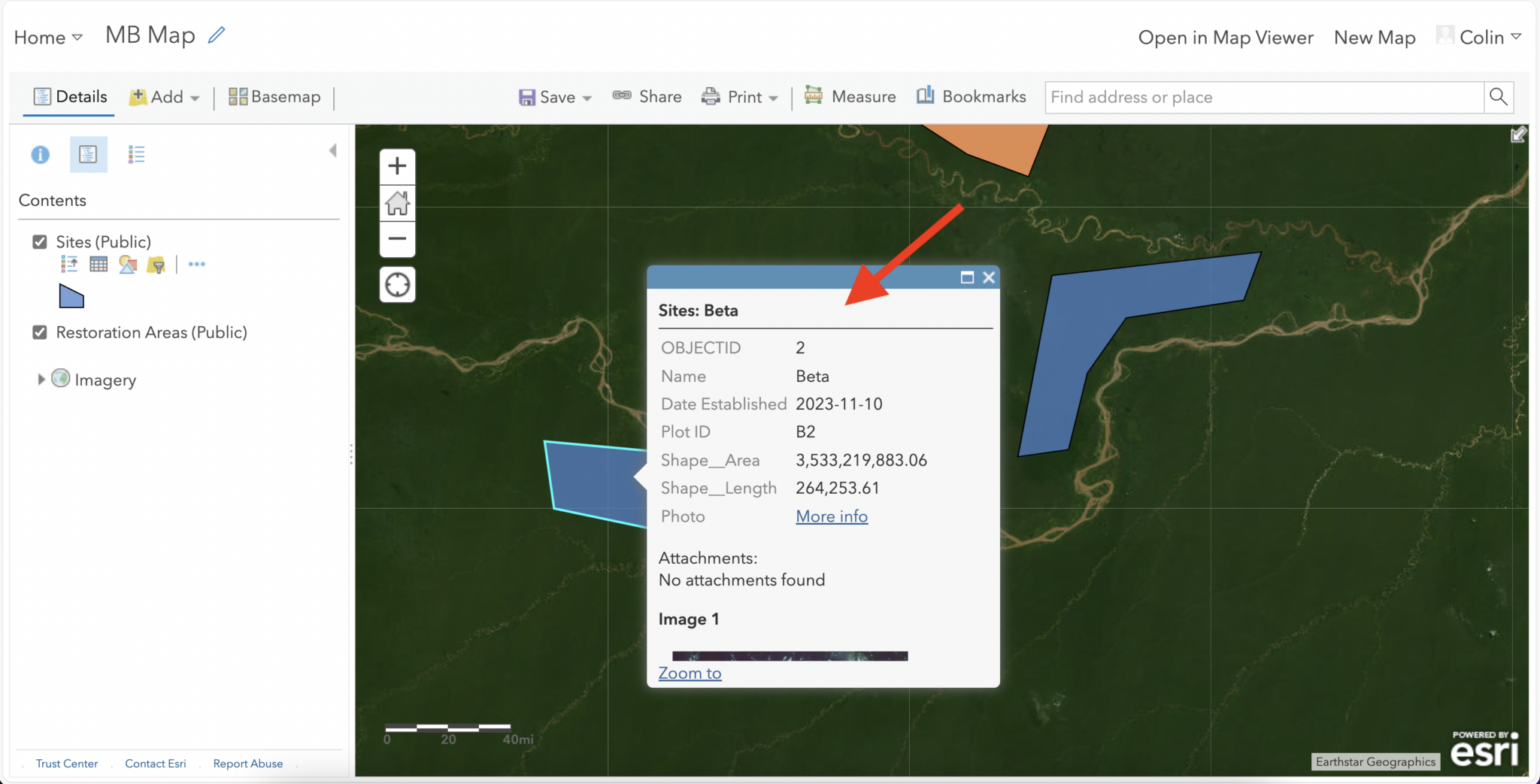Click the More info photo link
The height and width of the screenshot is (784, 1540).
(x=830, y=516)
